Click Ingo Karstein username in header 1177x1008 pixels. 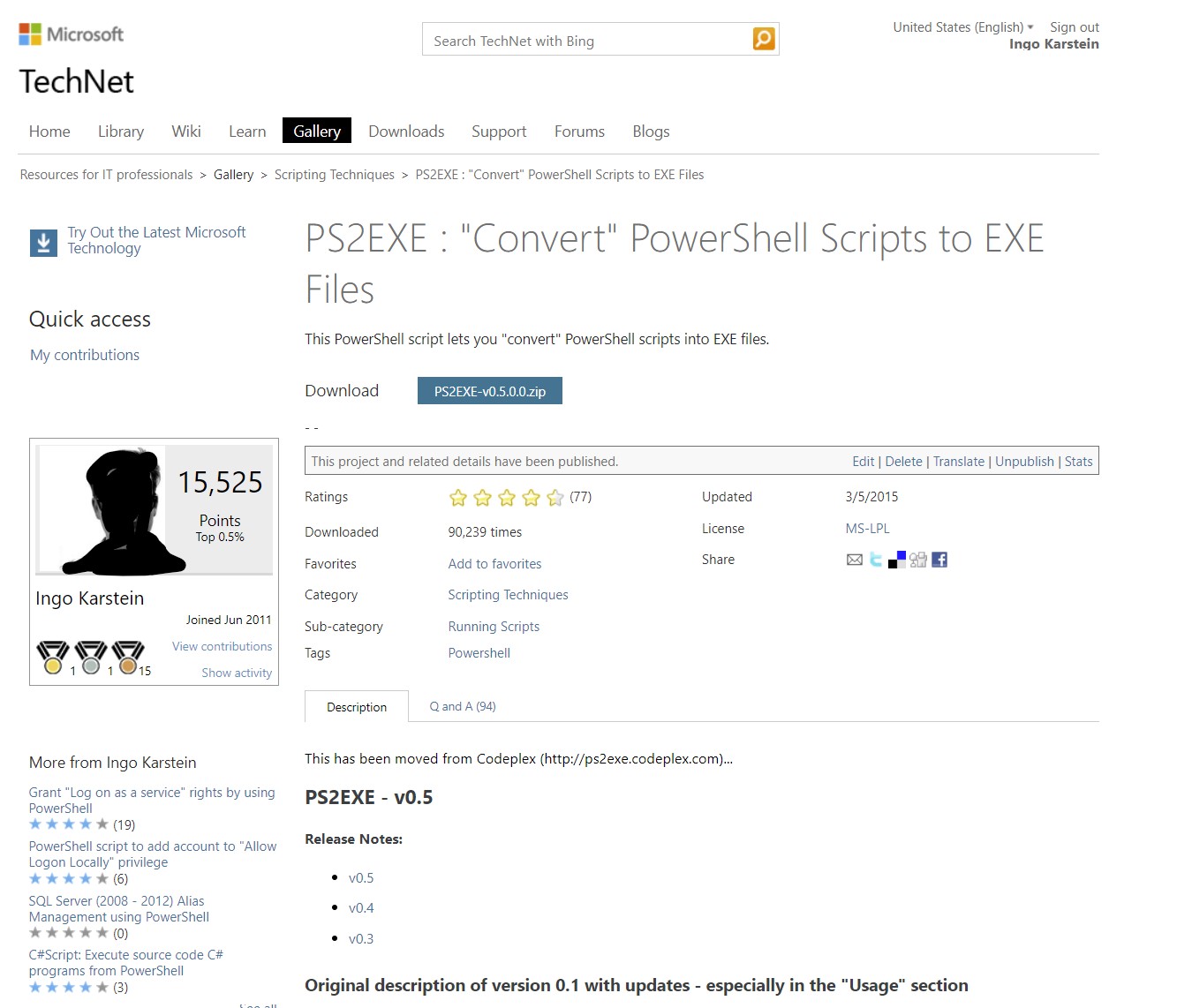click(1054, 44)
